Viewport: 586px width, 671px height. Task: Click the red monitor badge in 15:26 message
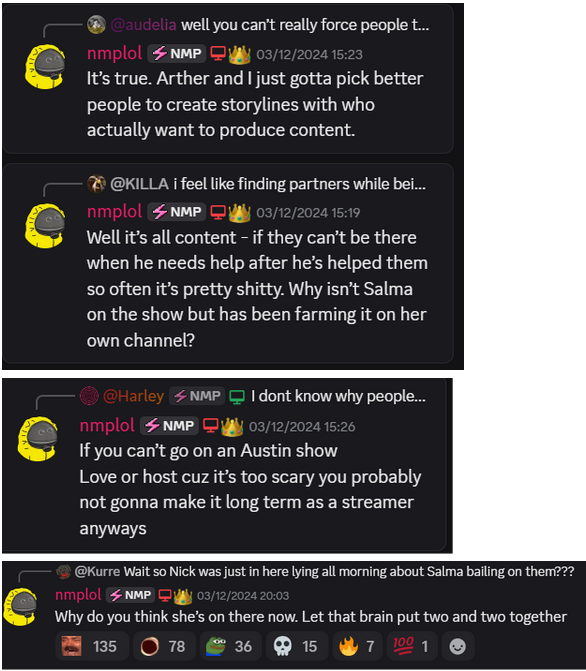[x=210, y=425]
